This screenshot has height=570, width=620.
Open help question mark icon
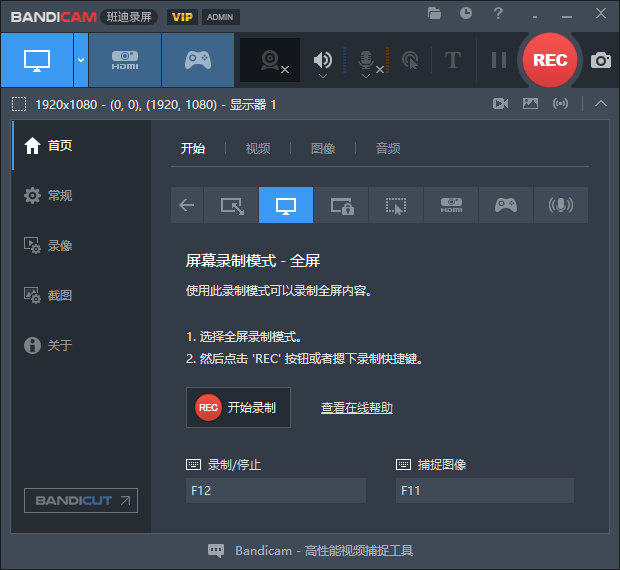497,13
